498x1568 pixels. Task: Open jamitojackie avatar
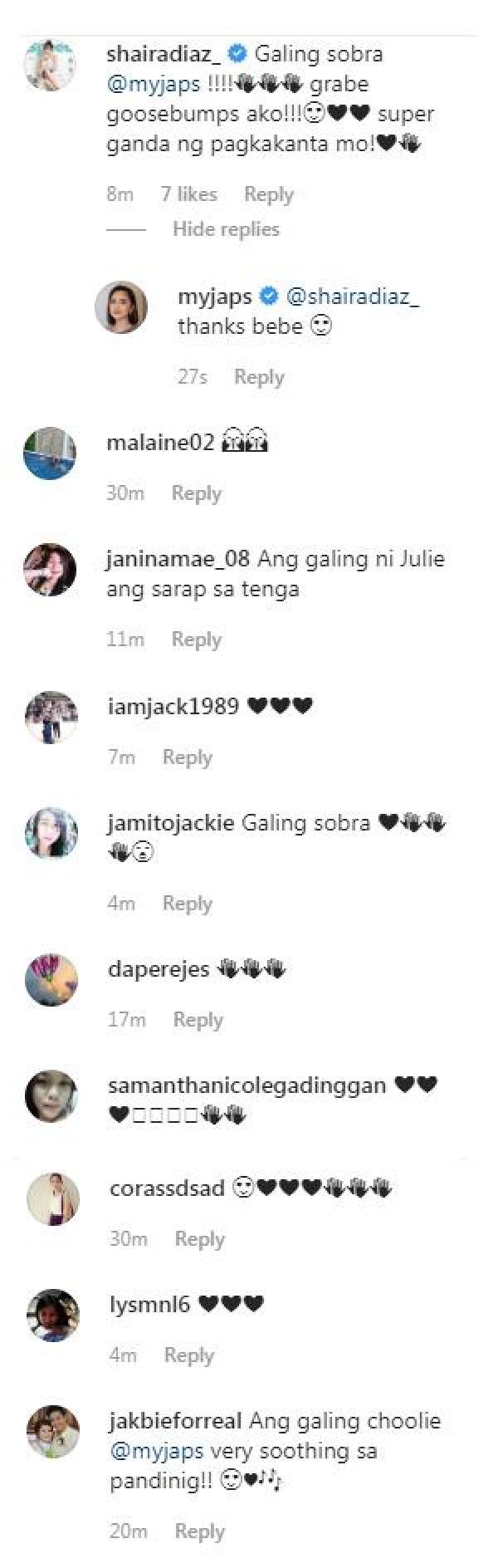pos(51,833)
